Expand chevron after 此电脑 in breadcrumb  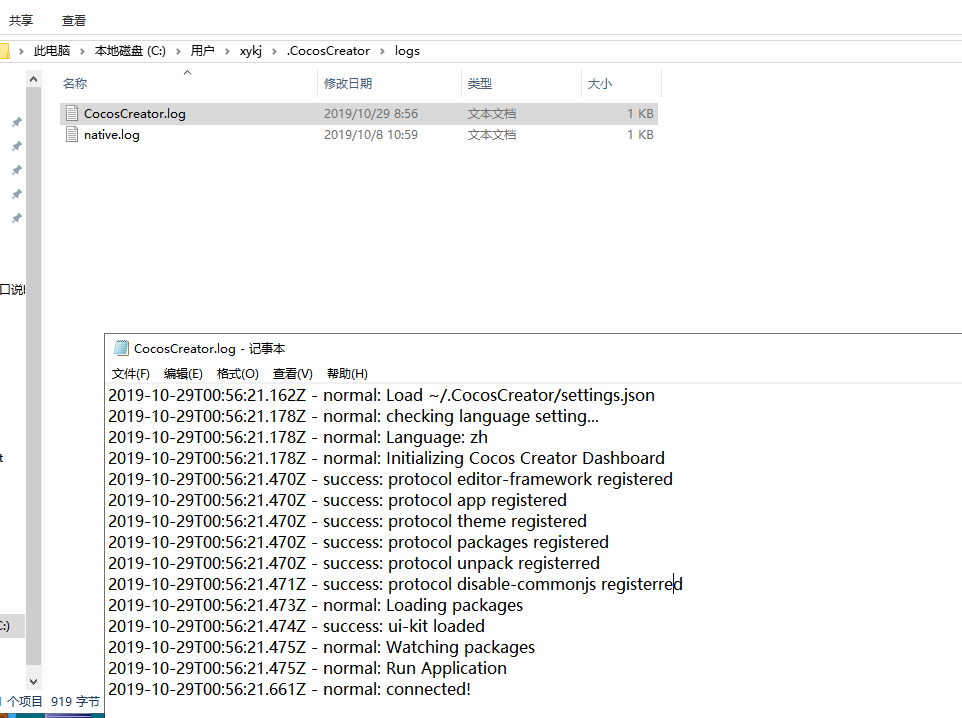tap(82, 51)
